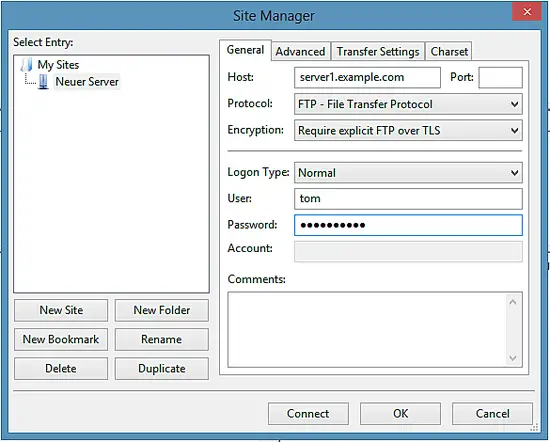550x442 pixels.
Task: Select the Neuer Server entry
Action: pos(87,82)
